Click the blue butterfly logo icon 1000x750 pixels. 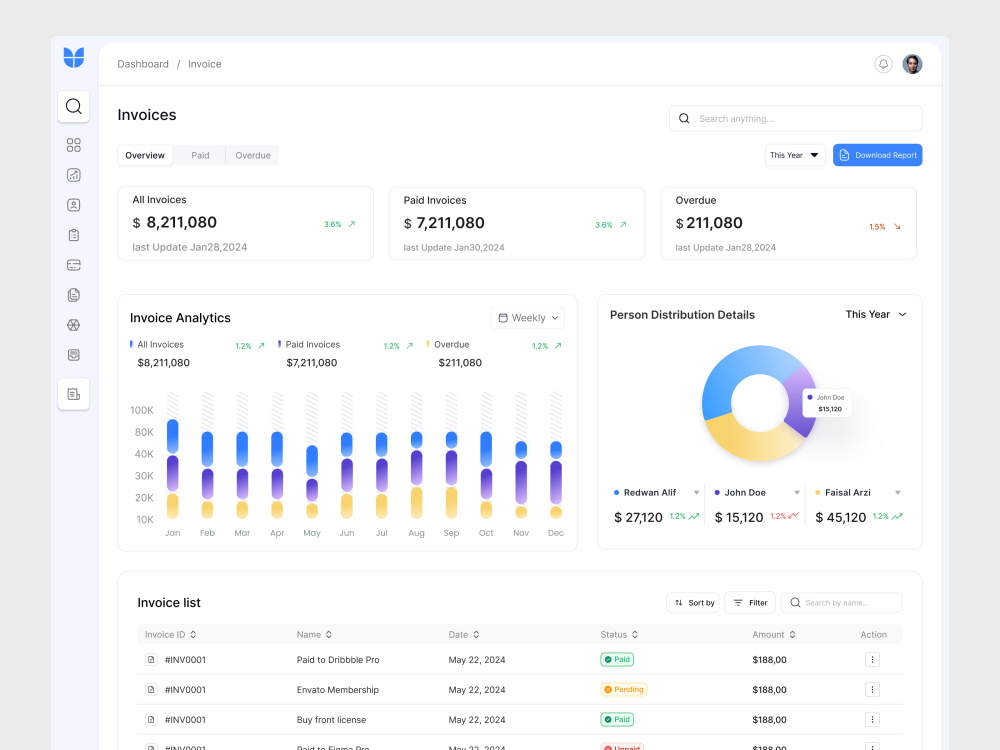[74, 57]
